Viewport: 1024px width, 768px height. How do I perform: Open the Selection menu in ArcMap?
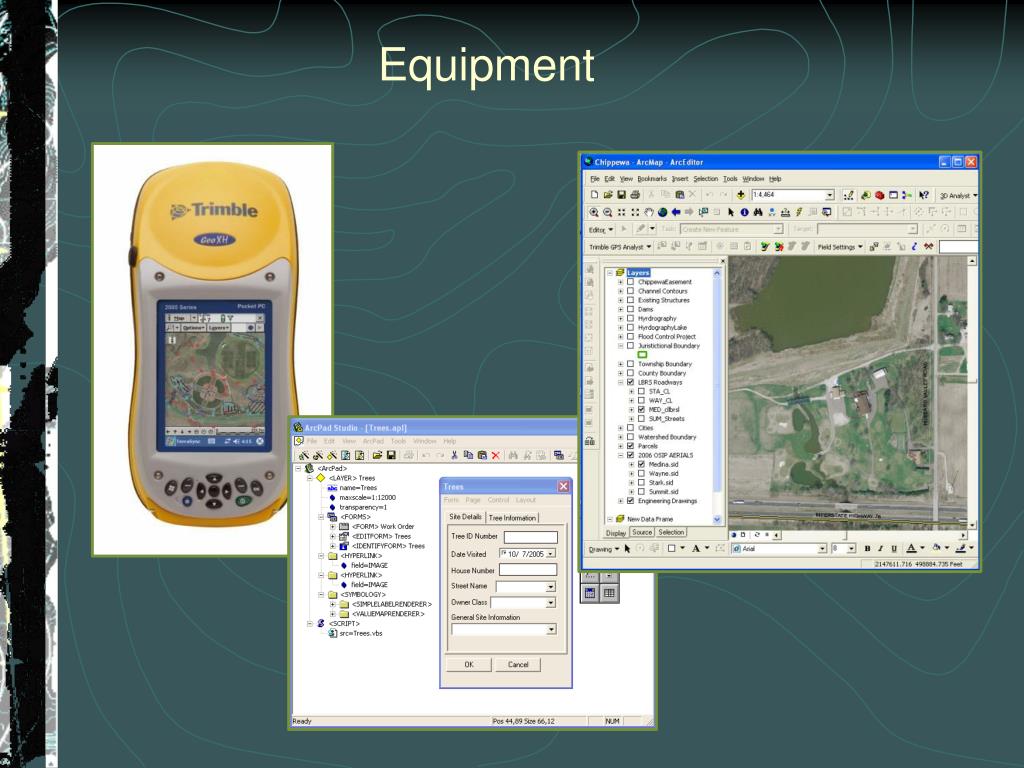(705, 179)
